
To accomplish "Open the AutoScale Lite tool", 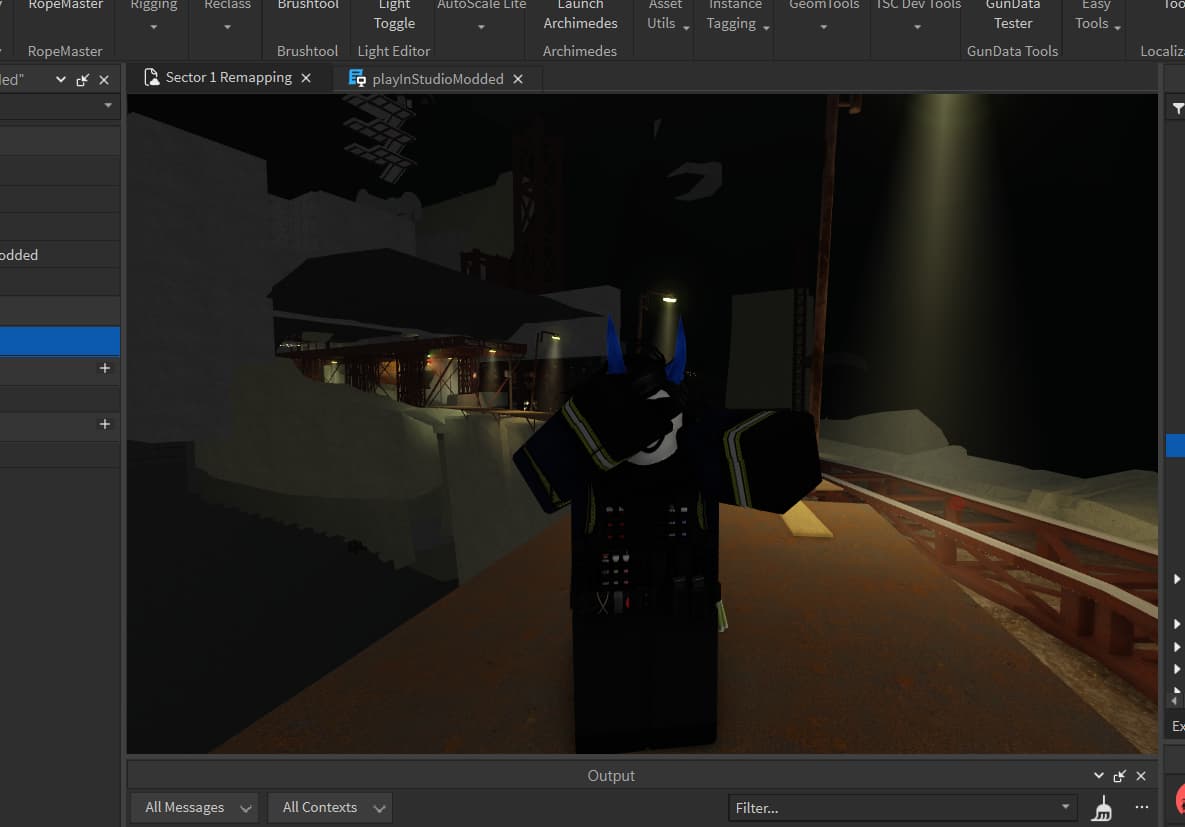I will (x=481, y=12).
